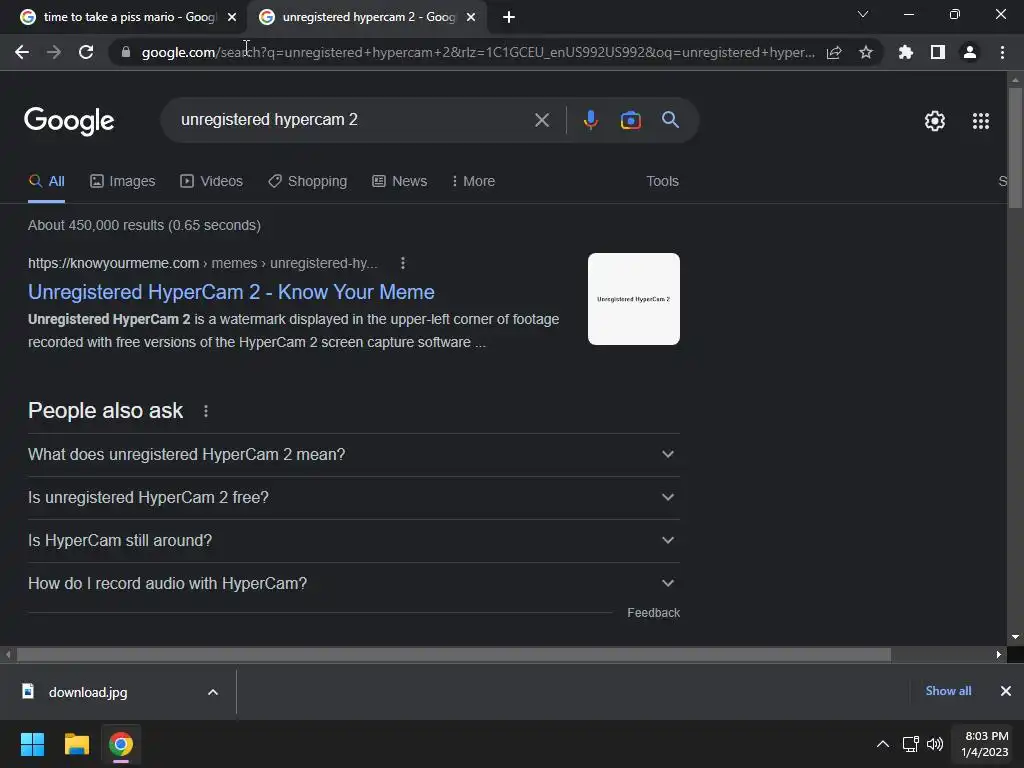Open the Tools search options
The width and height of the screenshot is (1024, 768).
tap(662, 182)
